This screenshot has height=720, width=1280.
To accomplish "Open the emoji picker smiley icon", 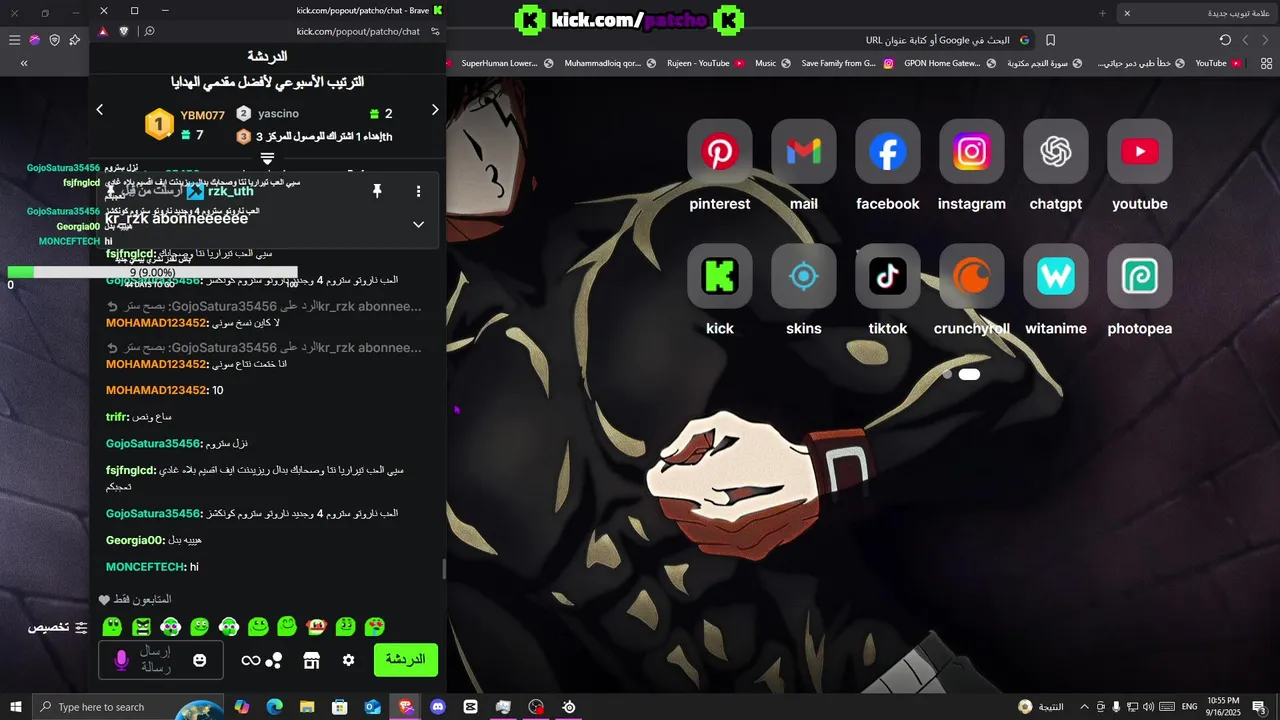I will (200, 660).
